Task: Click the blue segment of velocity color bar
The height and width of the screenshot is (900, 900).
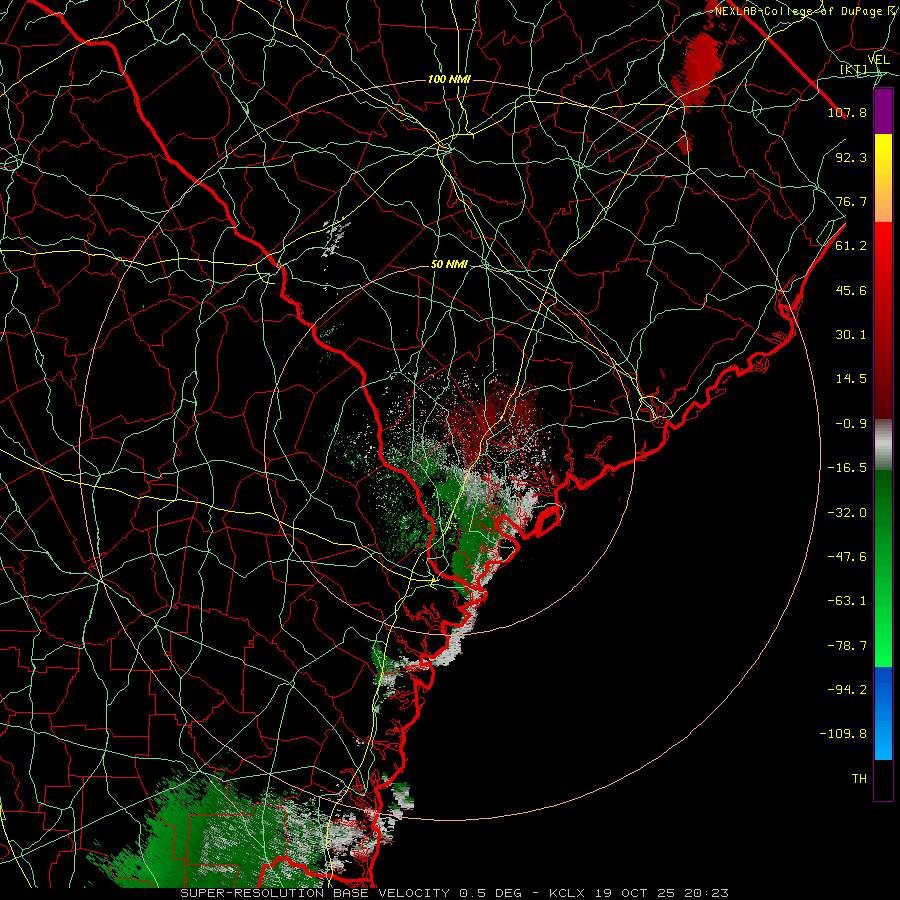Action: click(x=883, y=713)
